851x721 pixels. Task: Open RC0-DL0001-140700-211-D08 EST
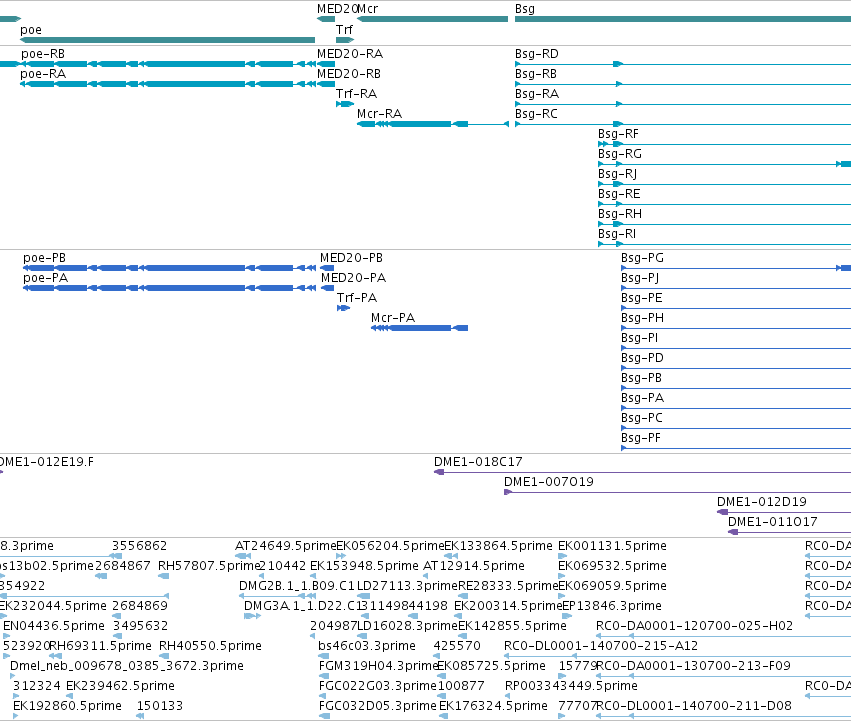coord(694,706)
